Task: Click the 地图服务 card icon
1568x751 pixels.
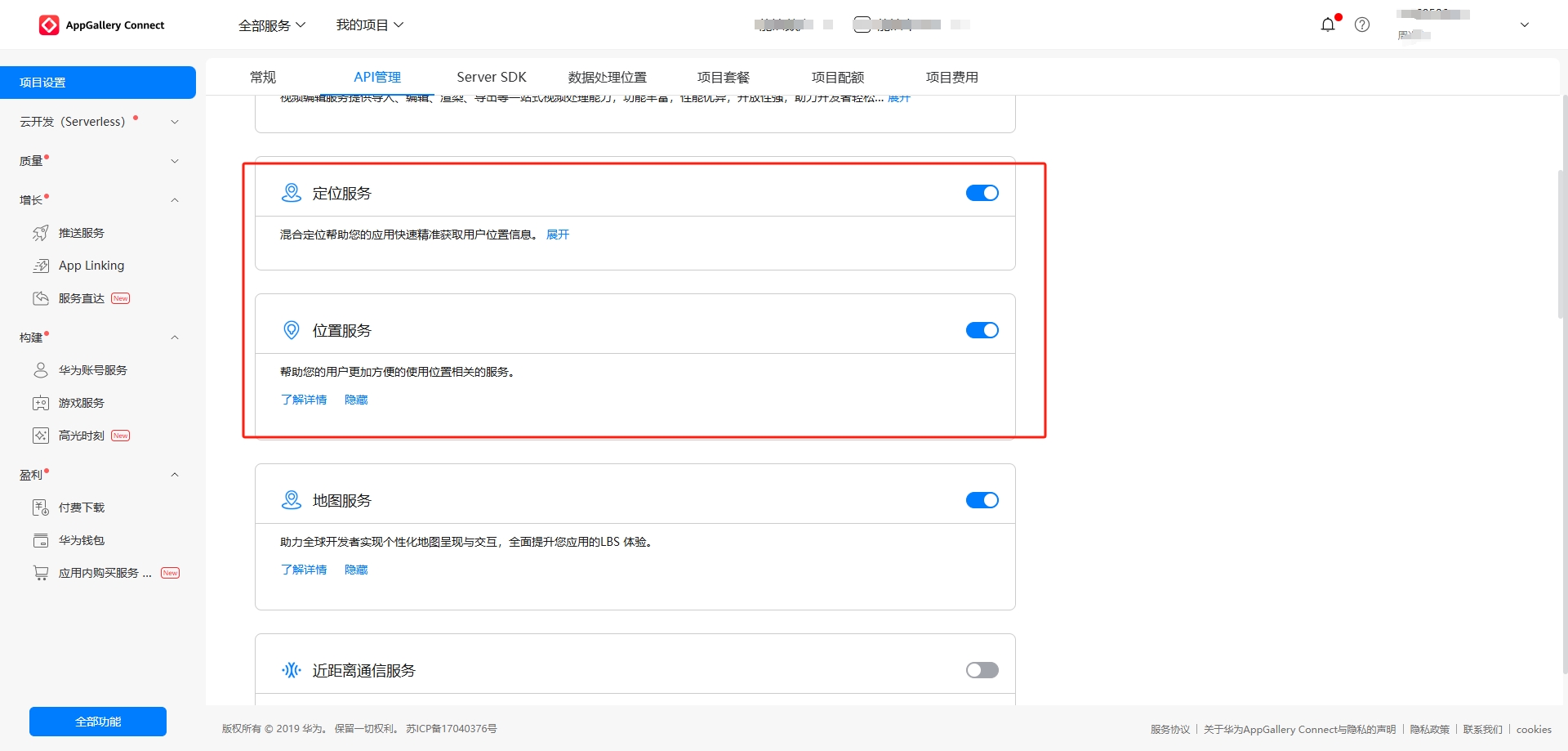Action: [292, 500]
